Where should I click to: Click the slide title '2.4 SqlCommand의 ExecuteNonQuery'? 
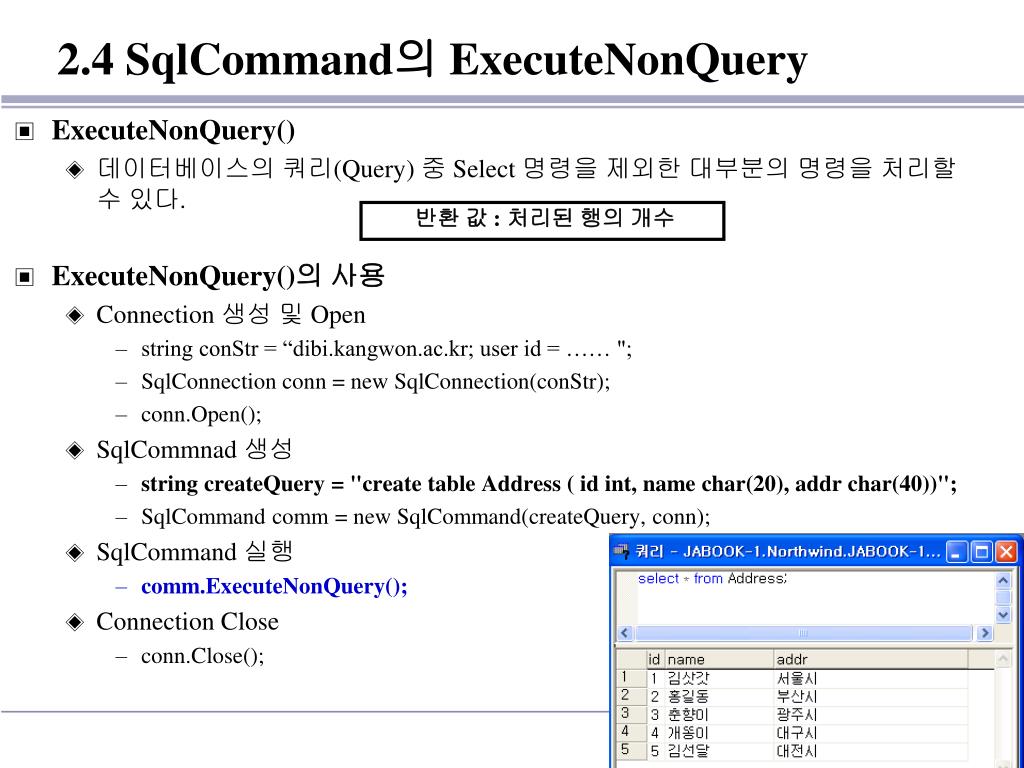[432, 60]
